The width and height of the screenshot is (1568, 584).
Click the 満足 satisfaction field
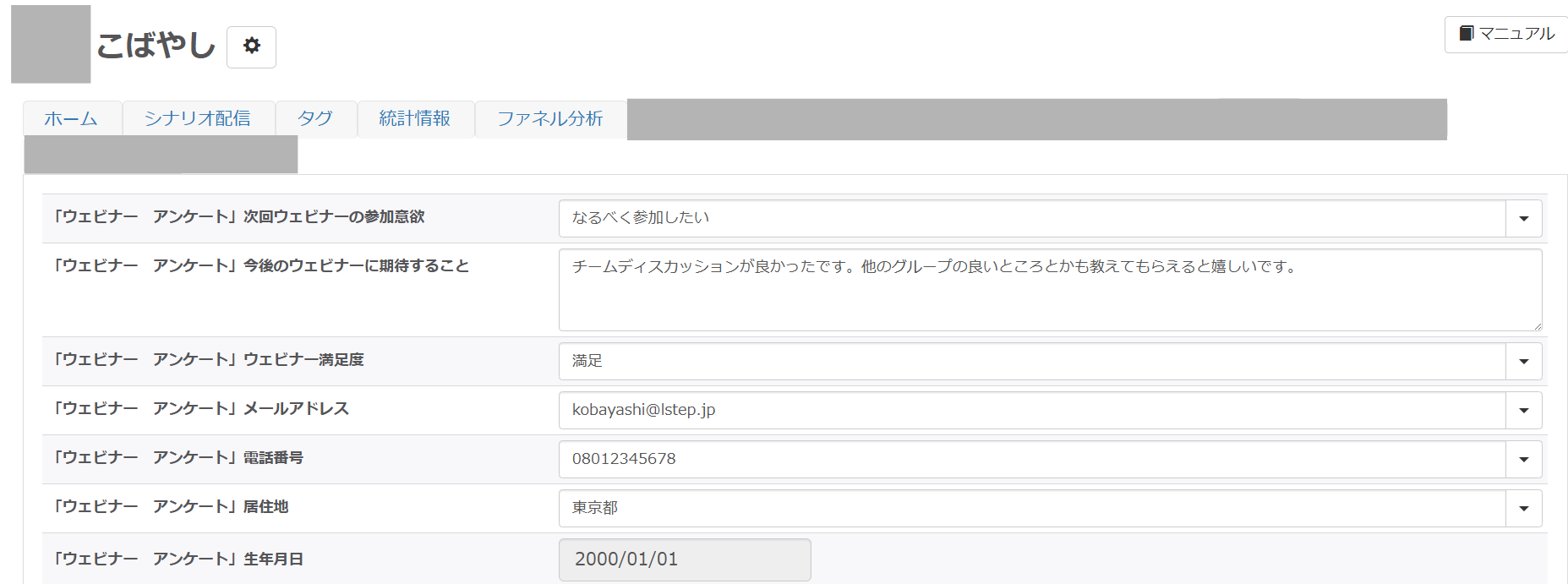coord(1032,362)
